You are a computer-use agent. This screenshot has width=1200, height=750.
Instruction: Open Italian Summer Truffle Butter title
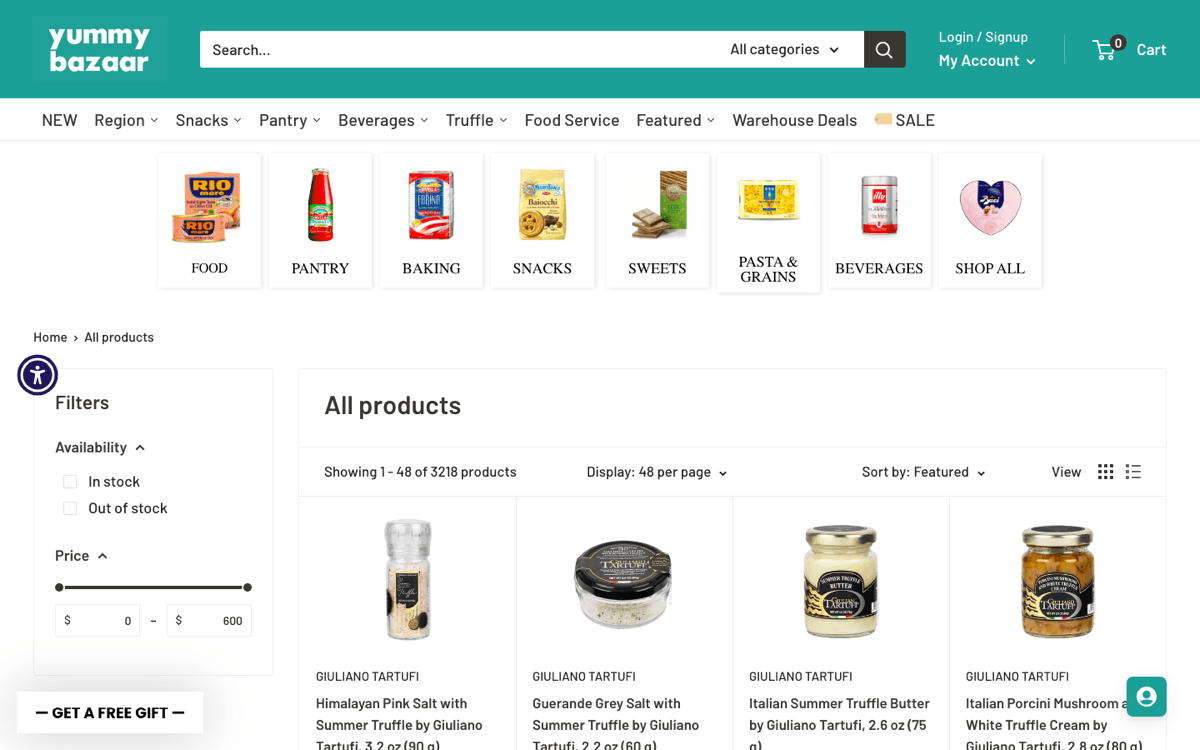tap(840, 724)
